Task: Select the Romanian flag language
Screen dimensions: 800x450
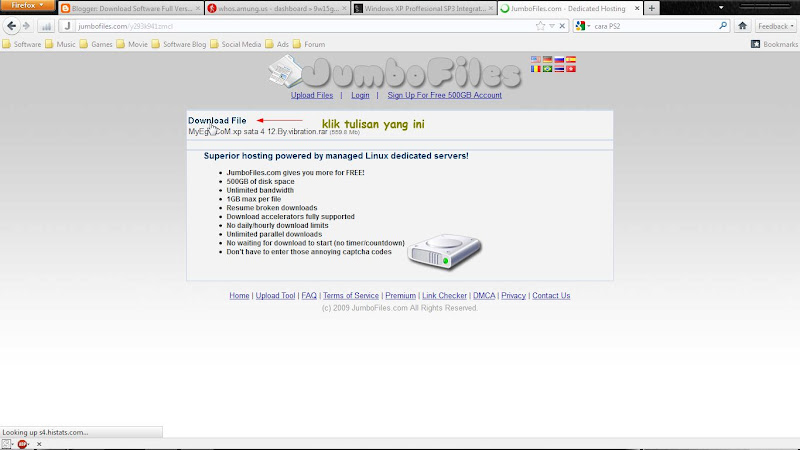Action: (x=535, y=69)
